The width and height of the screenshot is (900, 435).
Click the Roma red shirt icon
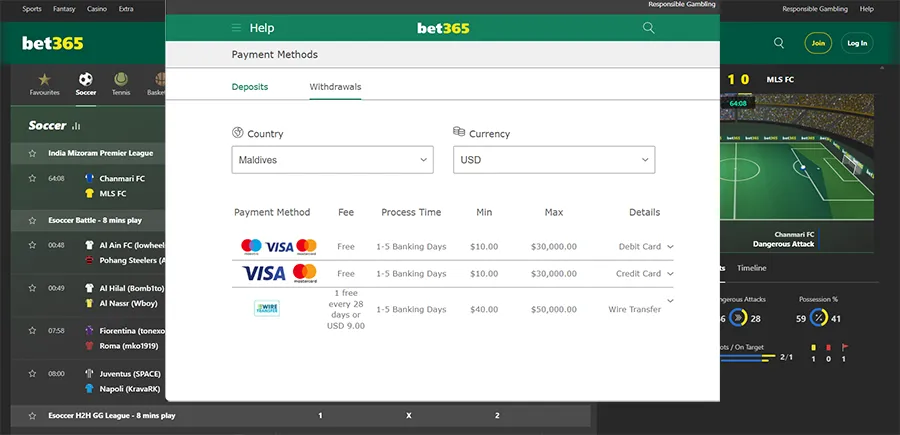pos(90,345)
